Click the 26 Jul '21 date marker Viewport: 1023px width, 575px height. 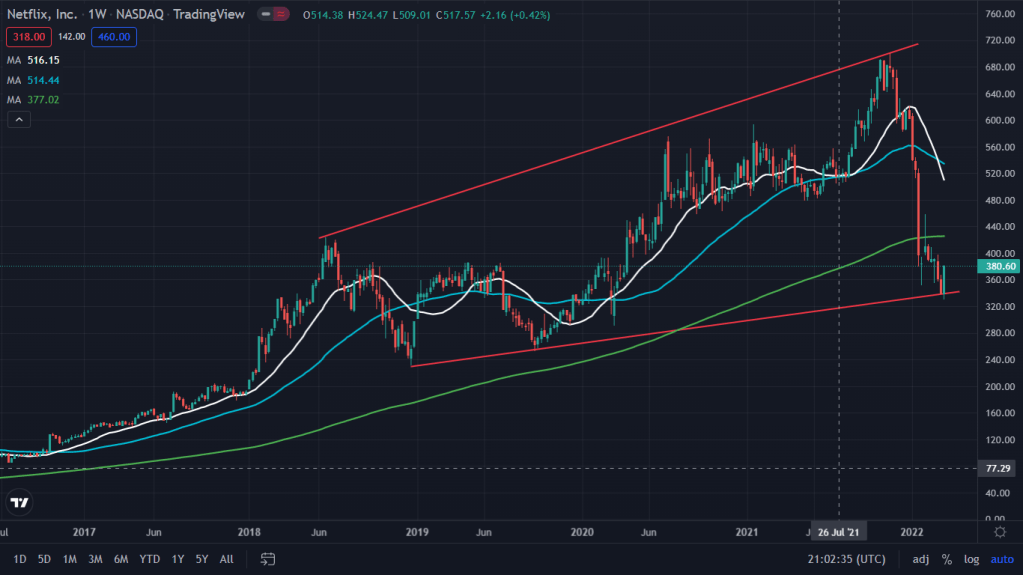[x=838, y=532]
